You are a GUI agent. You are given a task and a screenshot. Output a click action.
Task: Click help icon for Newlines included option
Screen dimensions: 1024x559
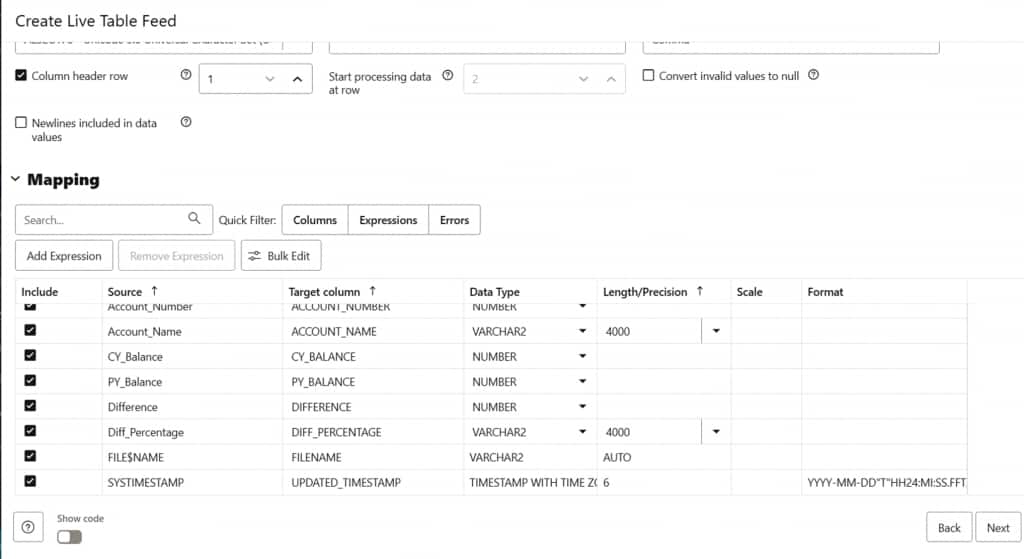[185, 122]
